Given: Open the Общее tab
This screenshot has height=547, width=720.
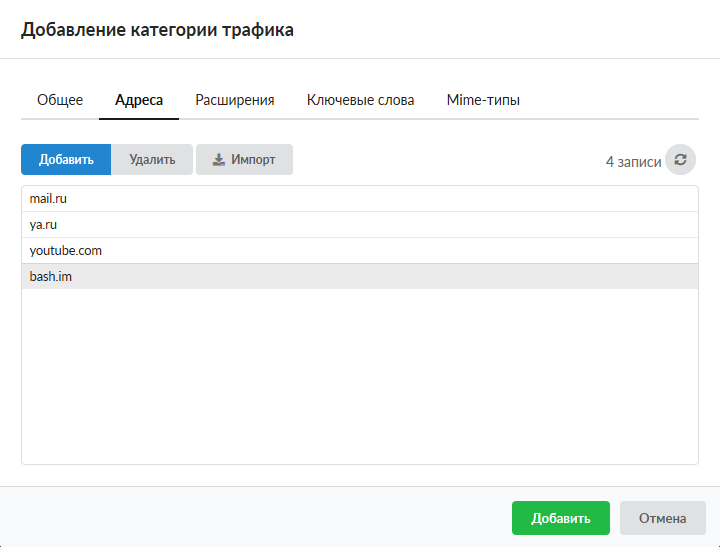Looking at the screenshot, I should tap(60, 100).
